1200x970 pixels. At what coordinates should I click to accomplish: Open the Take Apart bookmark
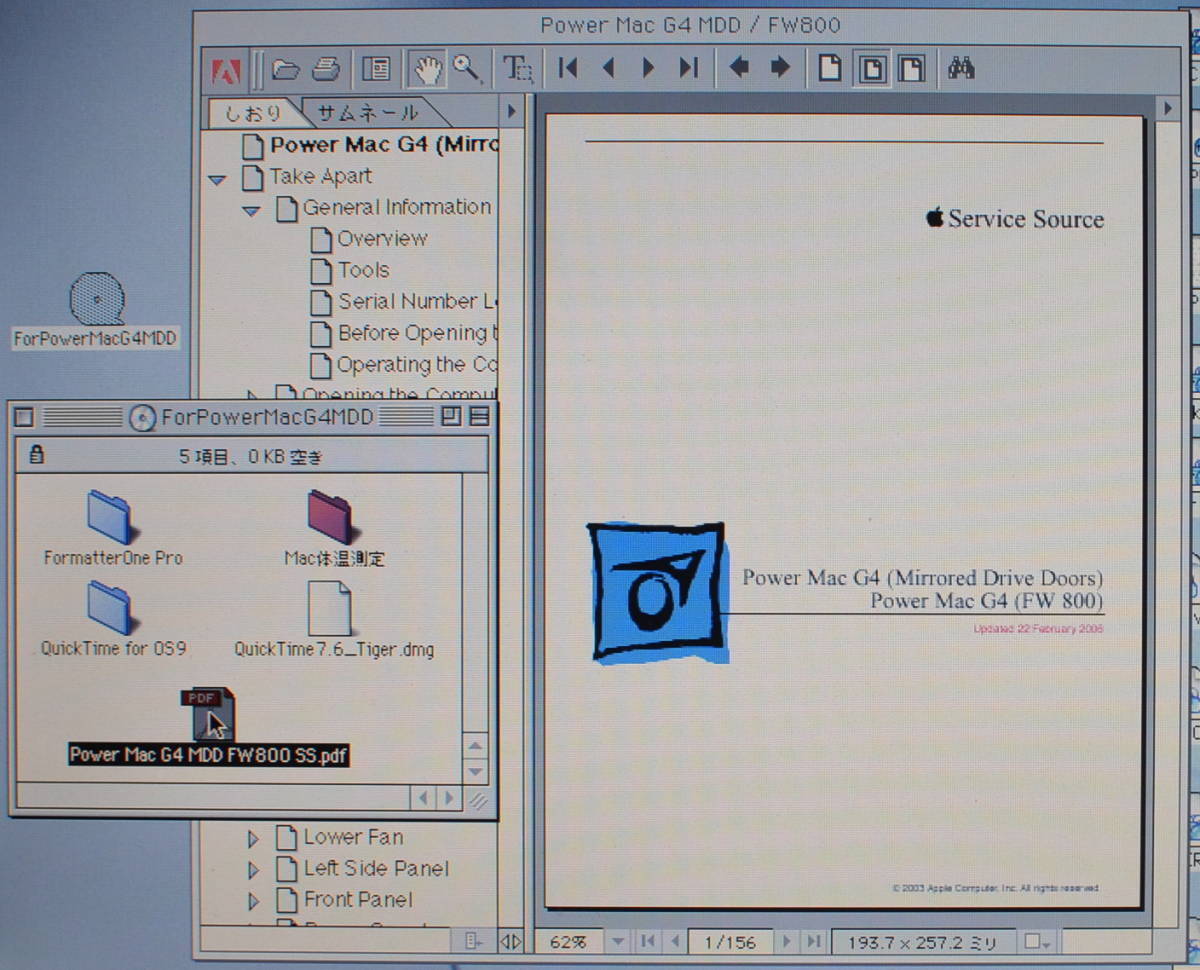click(x=320, y=177)
